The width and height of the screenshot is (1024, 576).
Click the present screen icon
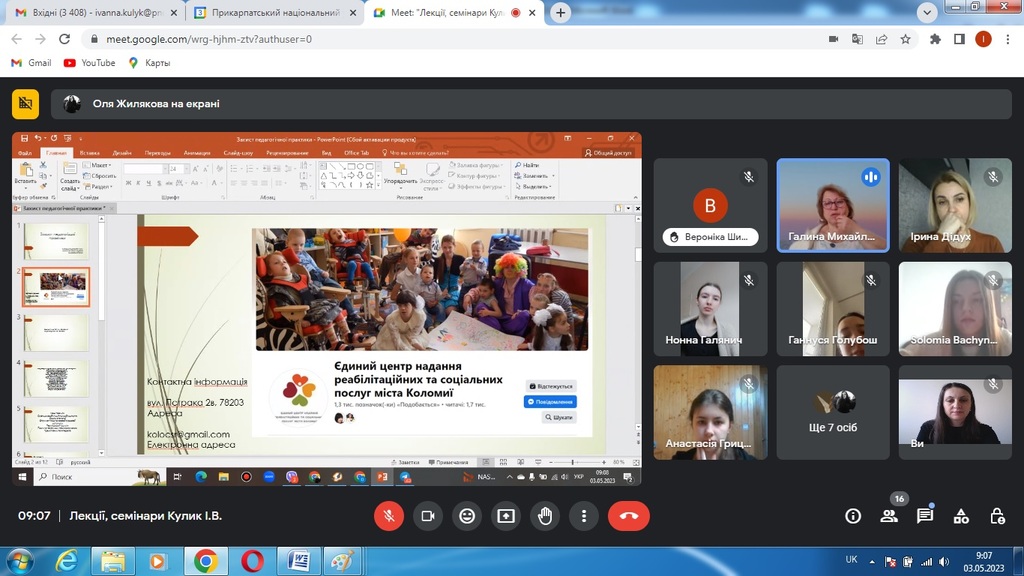click(506, 516)
